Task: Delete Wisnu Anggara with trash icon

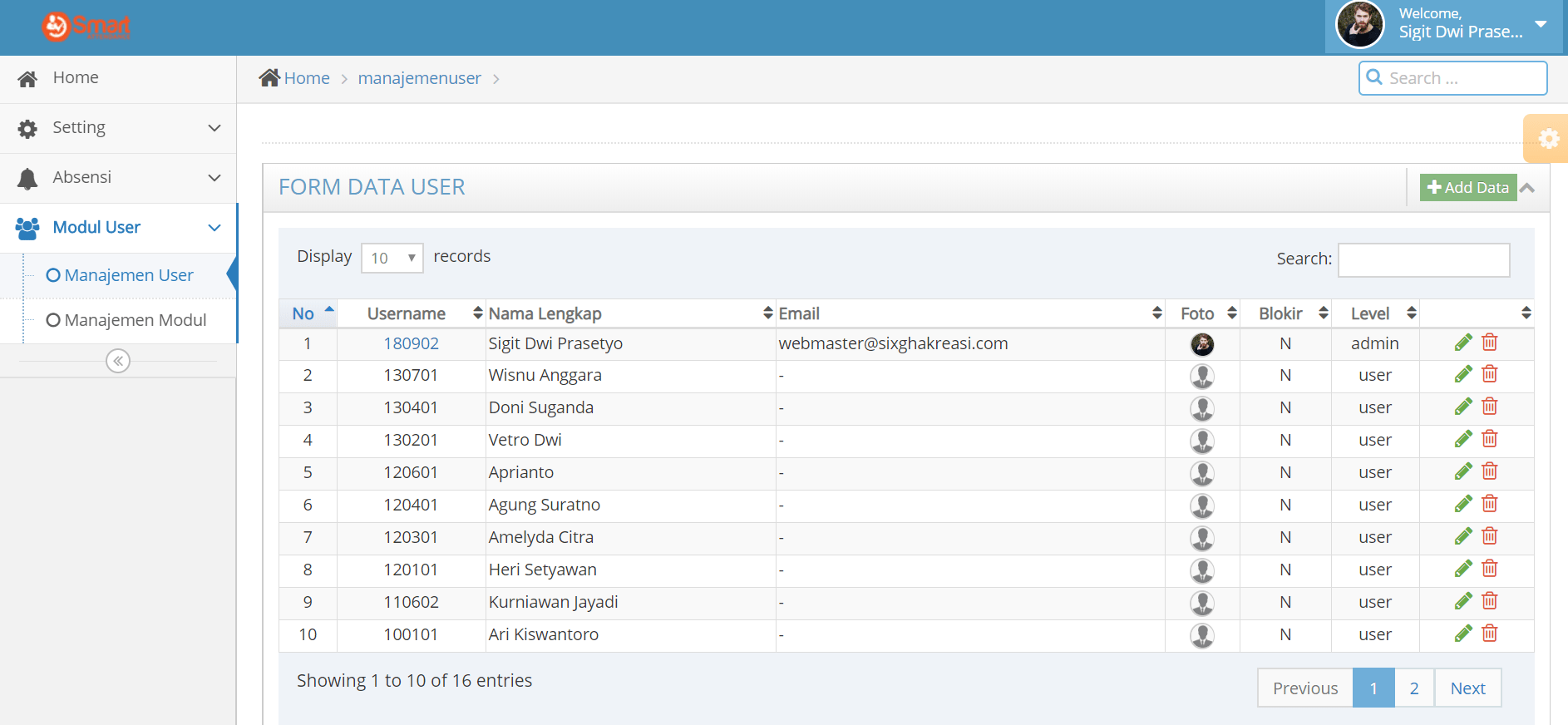Action: [1490, 375]
